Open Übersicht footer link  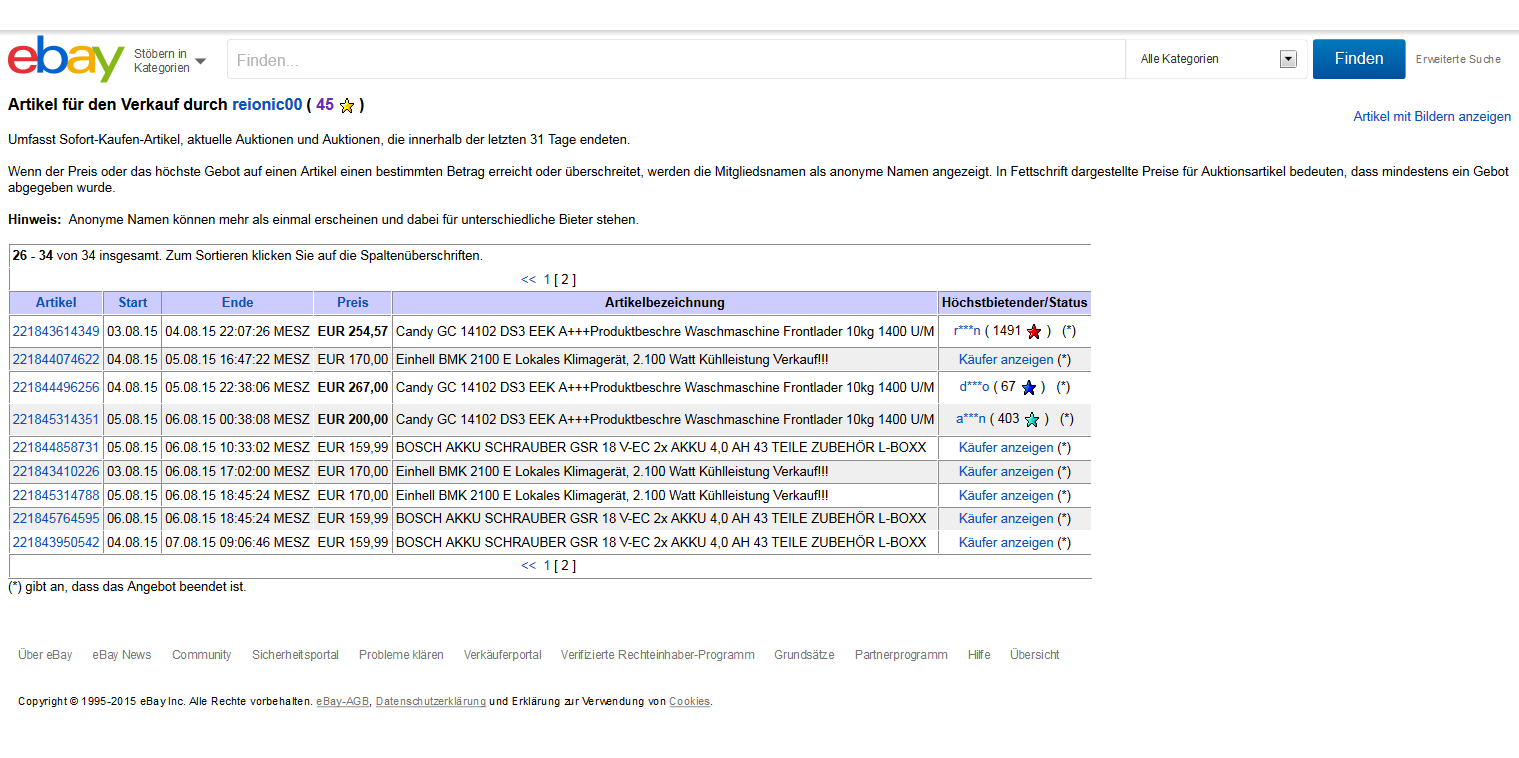(1034, 655)
